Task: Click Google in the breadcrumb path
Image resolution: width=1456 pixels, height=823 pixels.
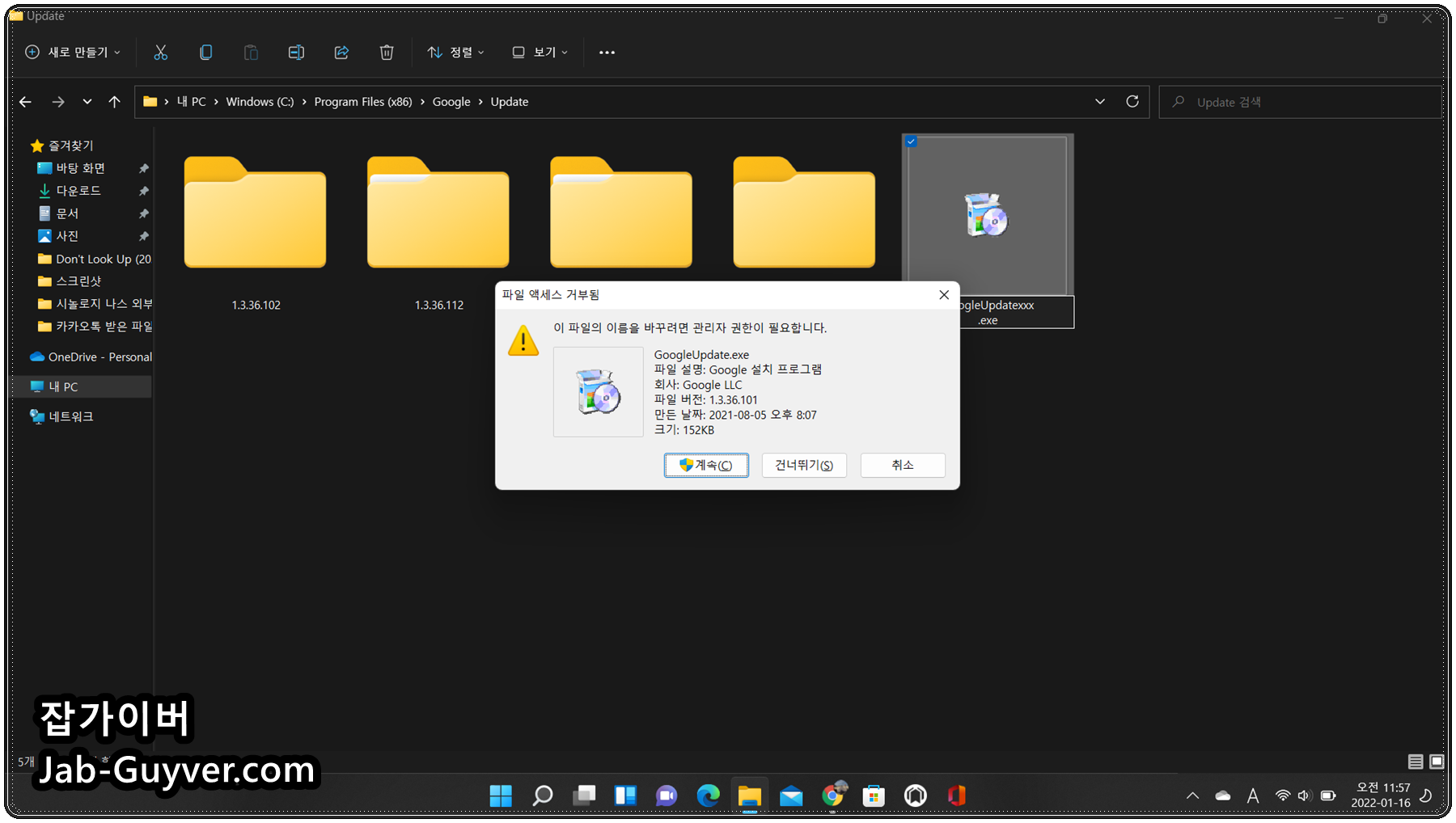Action: pyautogui.click(x=451, y=102)
